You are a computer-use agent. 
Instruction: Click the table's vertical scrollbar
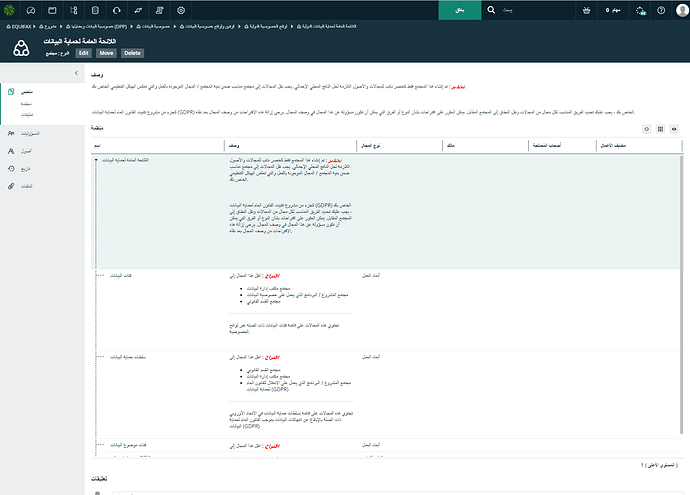pyautogui.click(x=682, y=295)
